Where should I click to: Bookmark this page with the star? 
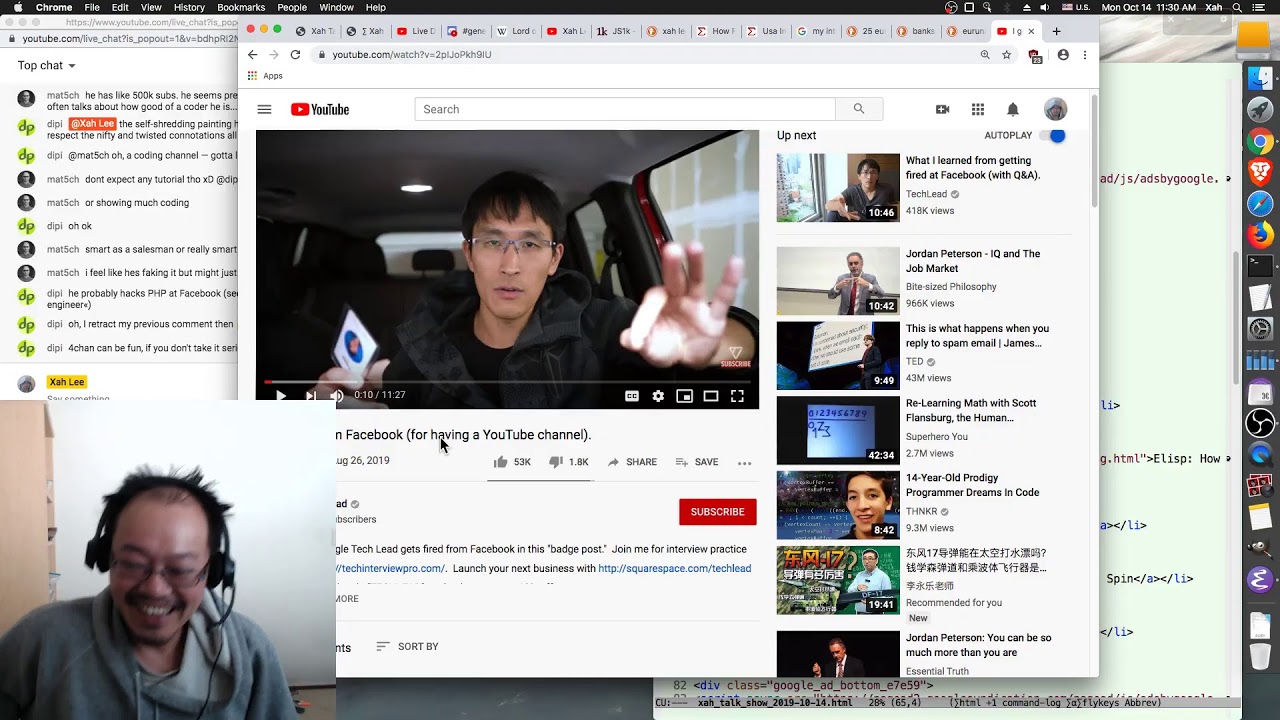(1006, 55)
